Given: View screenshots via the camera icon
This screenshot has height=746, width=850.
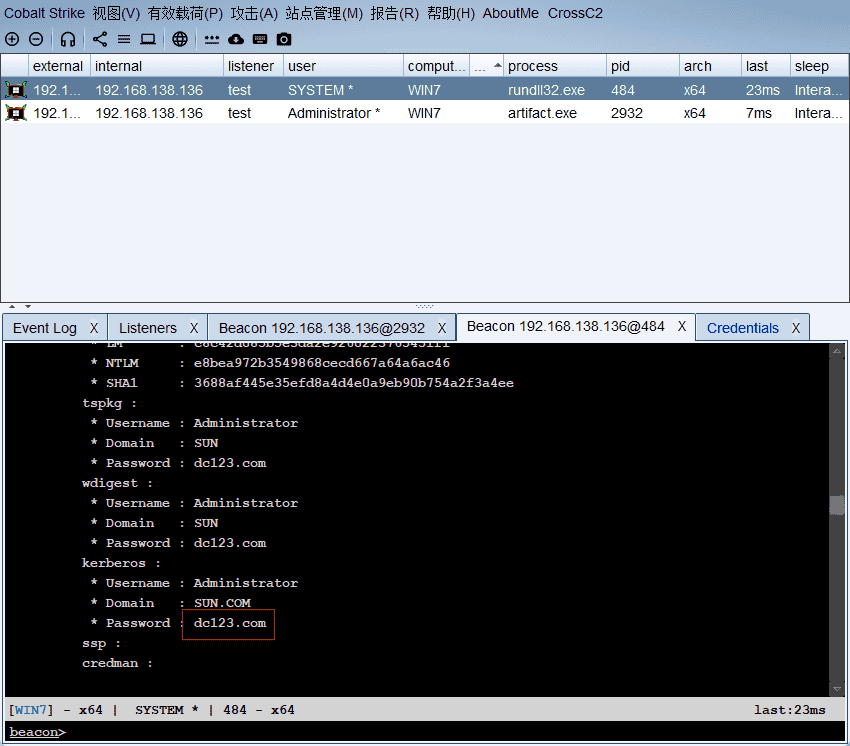Looking at the screenshot, I should (284, 39).
